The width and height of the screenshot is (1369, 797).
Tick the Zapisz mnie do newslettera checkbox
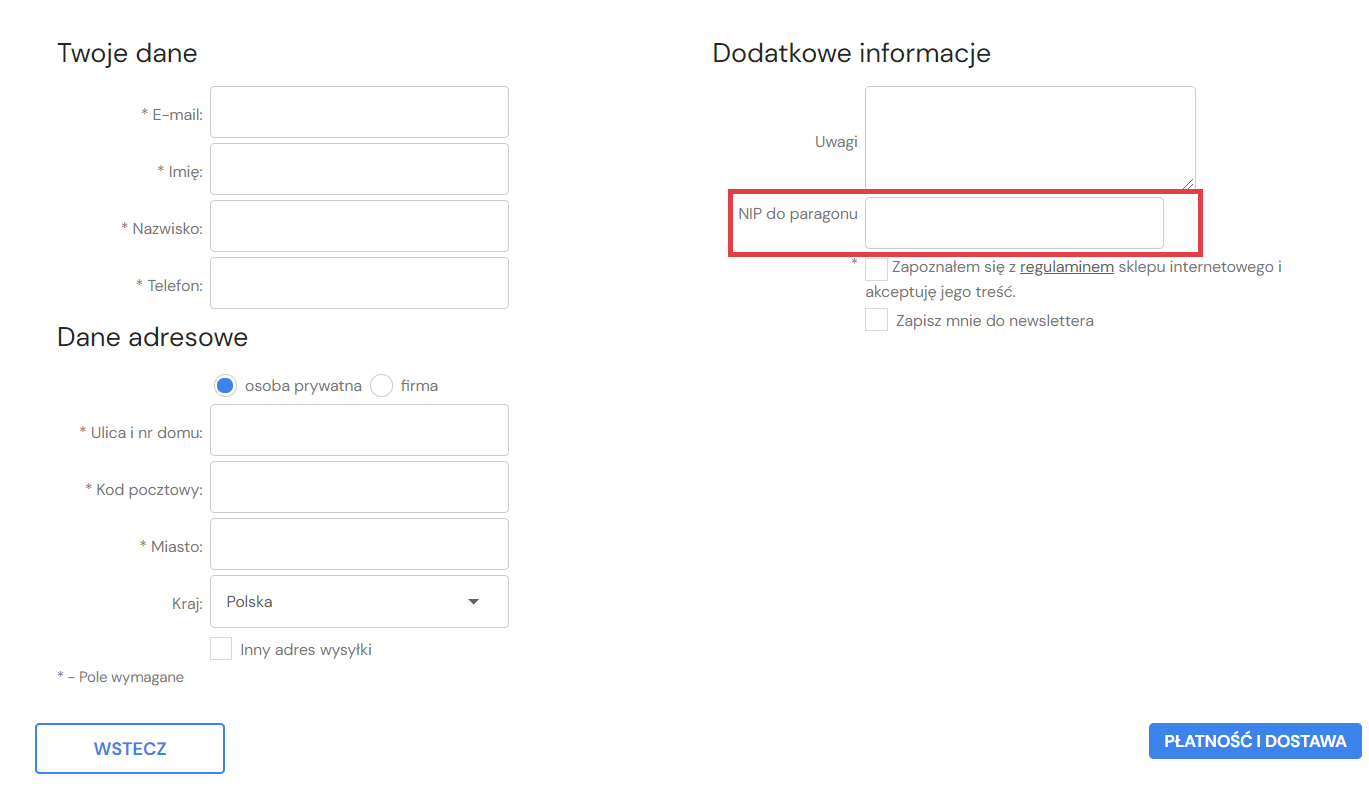click(x=876, y=320)
